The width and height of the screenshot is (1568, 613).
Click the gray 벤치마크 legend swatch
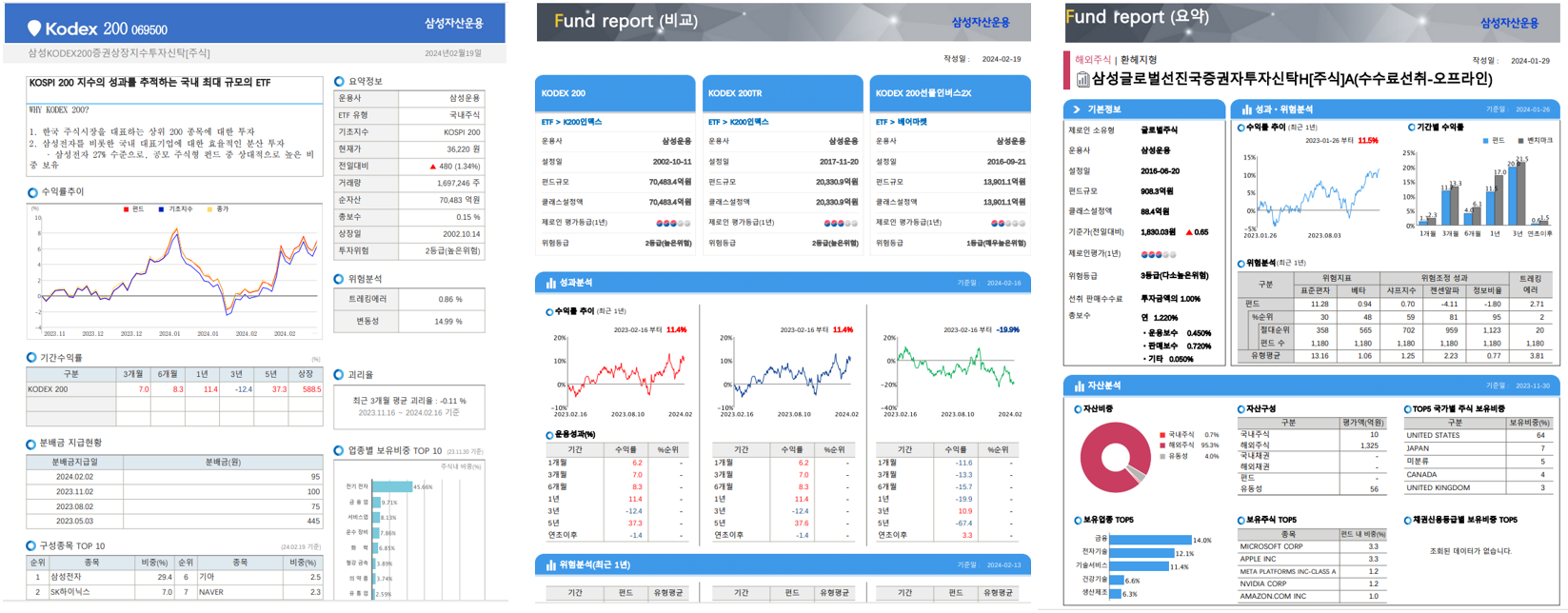point(1522,141)
